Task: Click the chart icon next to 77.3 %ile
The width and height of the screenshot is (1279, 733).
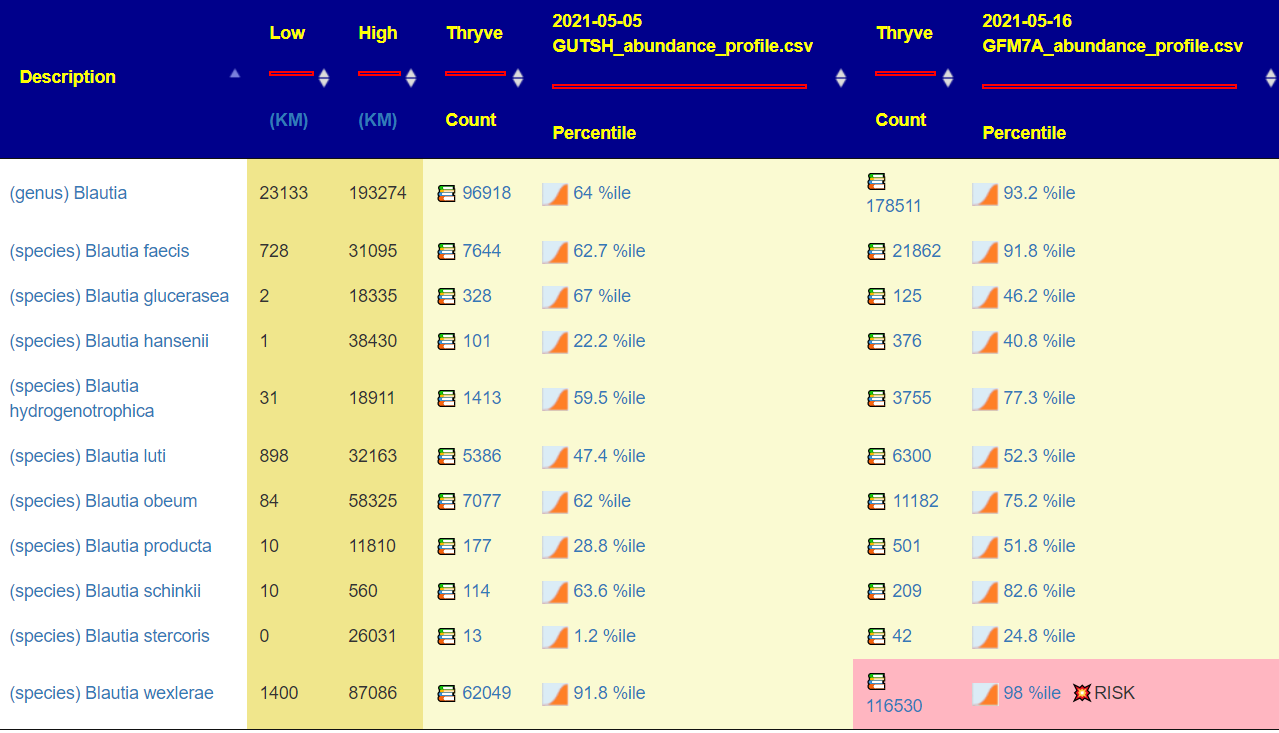Action: point(984,398)
